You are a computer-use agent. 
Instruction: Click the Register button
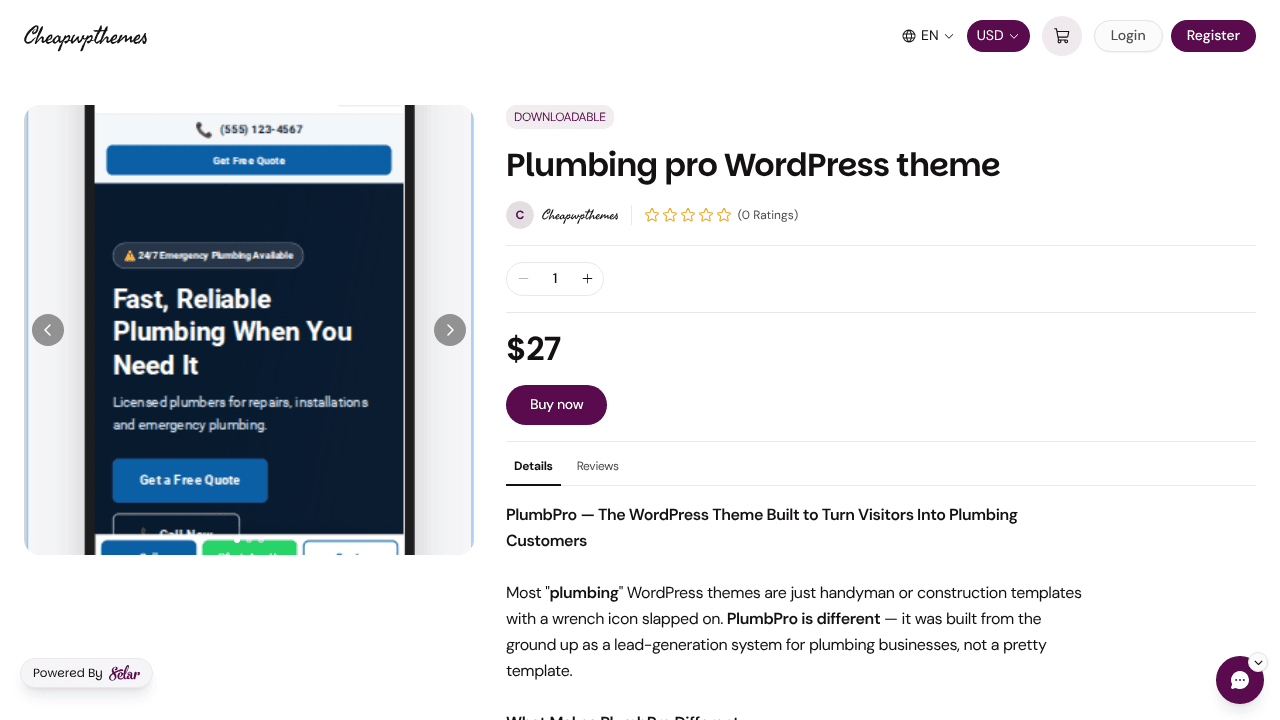click(x=1213, y=36)
